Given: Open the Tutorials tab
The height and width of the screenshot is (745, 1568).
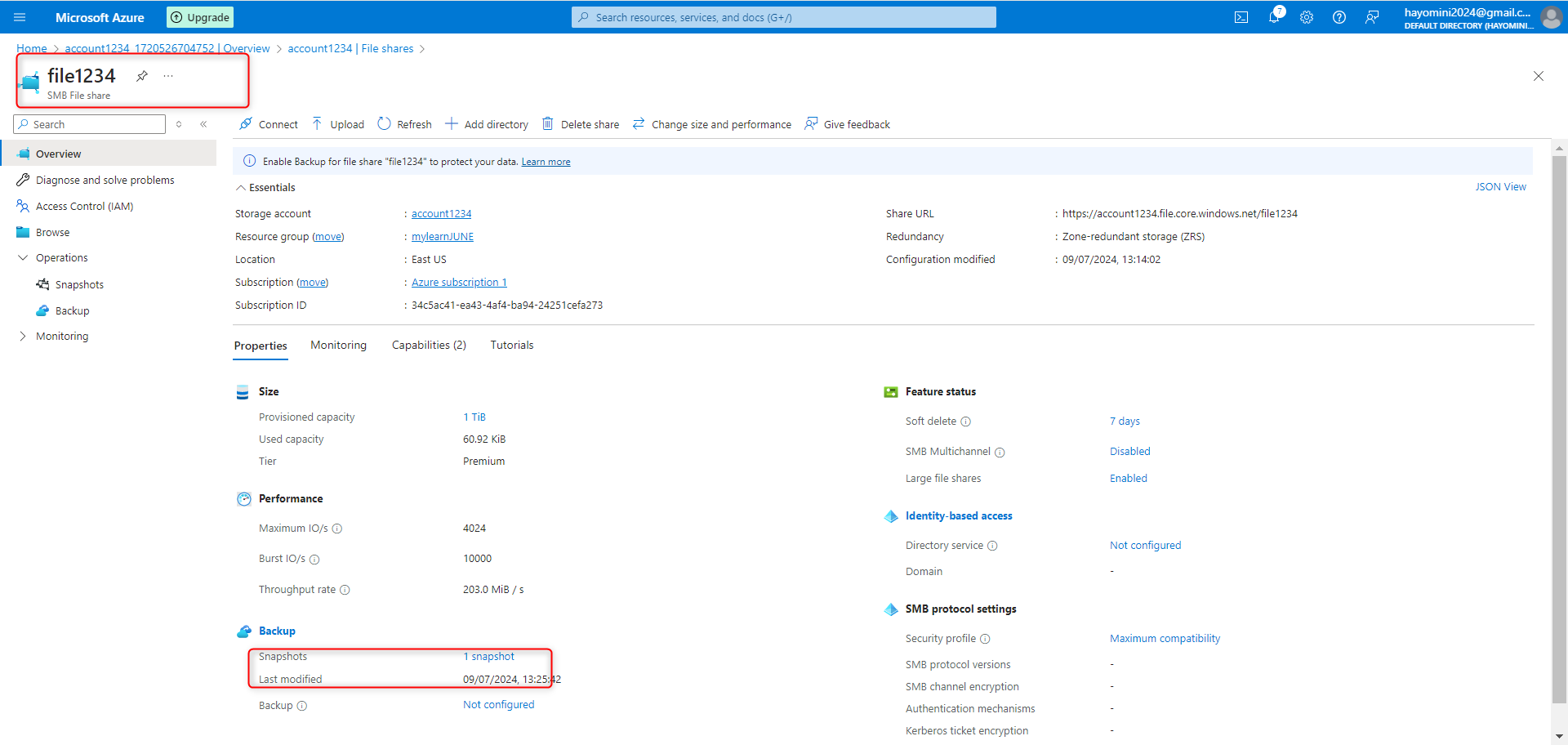Looking at the screenshot, I should click(511, 346).
